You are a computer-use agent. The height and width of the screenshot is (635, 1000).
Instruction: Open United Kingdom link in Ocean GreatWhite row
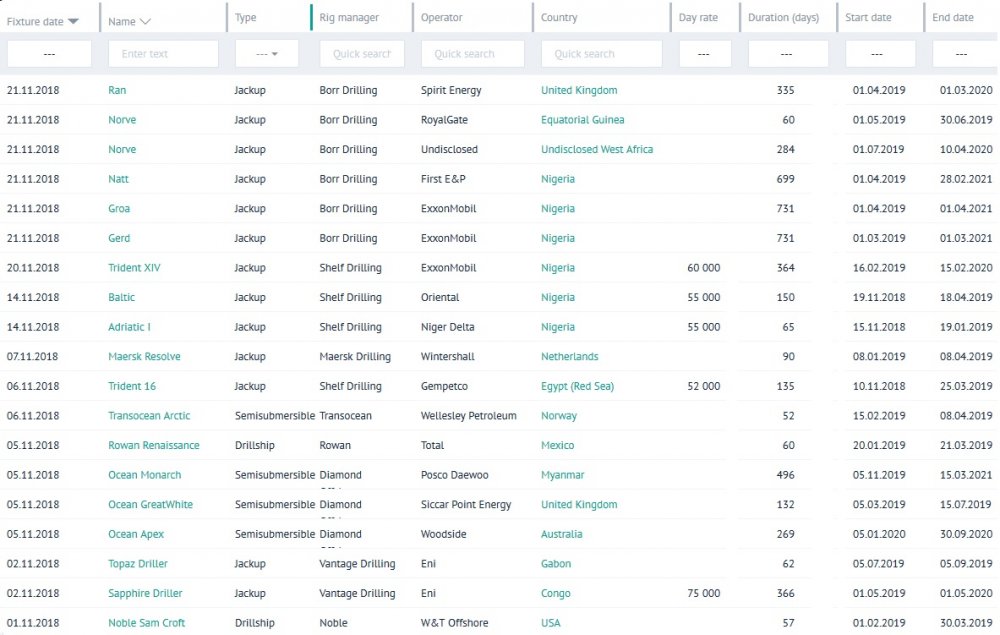[579, 504]
